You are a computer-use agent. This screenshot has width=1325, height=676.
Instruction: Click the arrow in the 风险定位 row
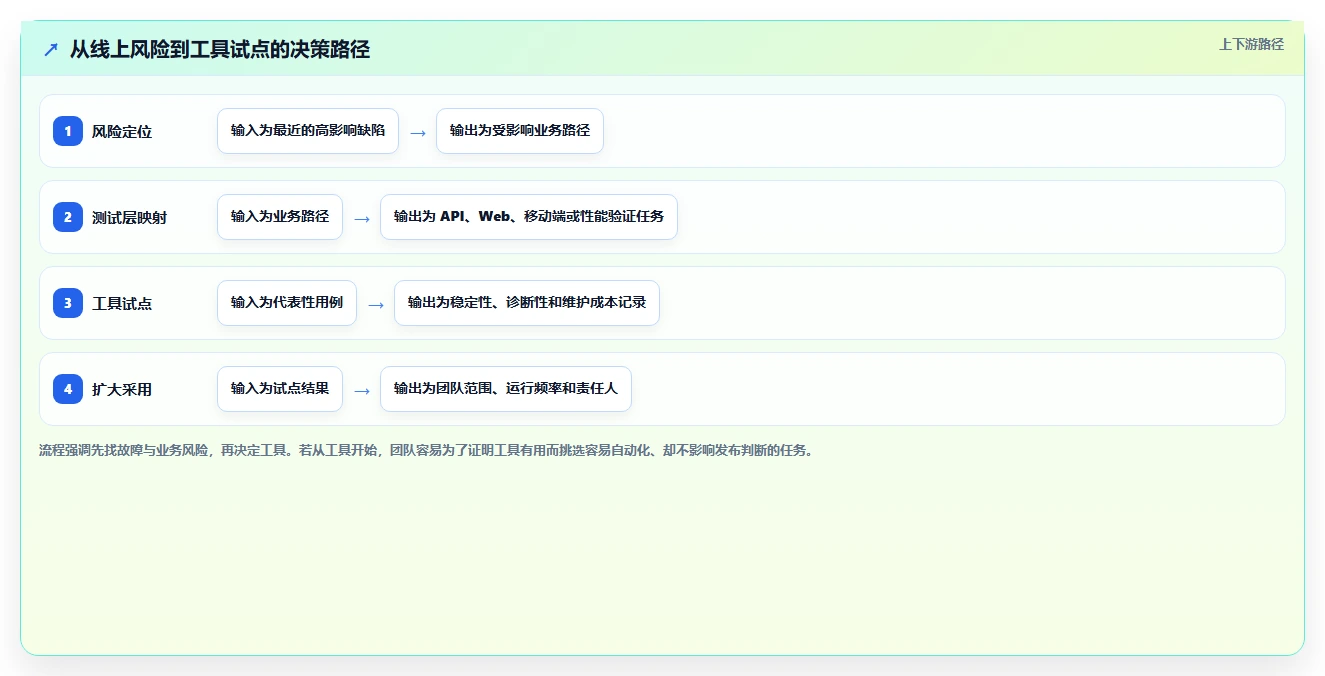coord(418,132)
